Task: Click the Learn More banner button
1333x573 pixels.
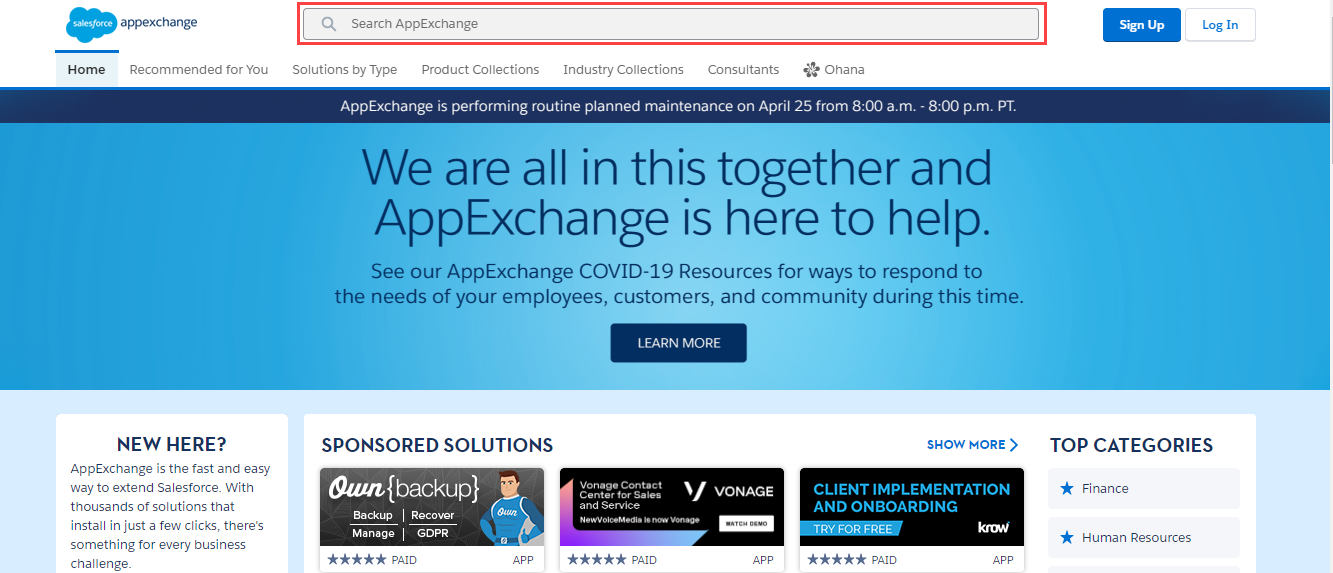Action: (x=679, y=343)
